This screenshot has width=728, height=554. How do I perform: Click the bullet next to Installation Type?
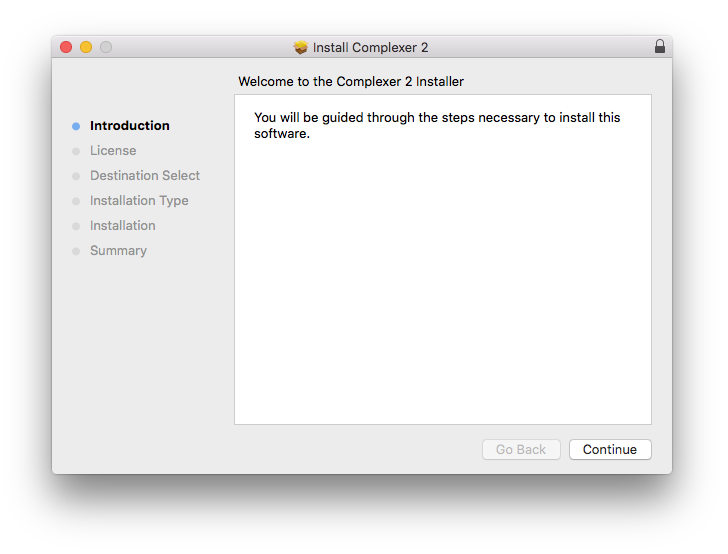(76, 201)
